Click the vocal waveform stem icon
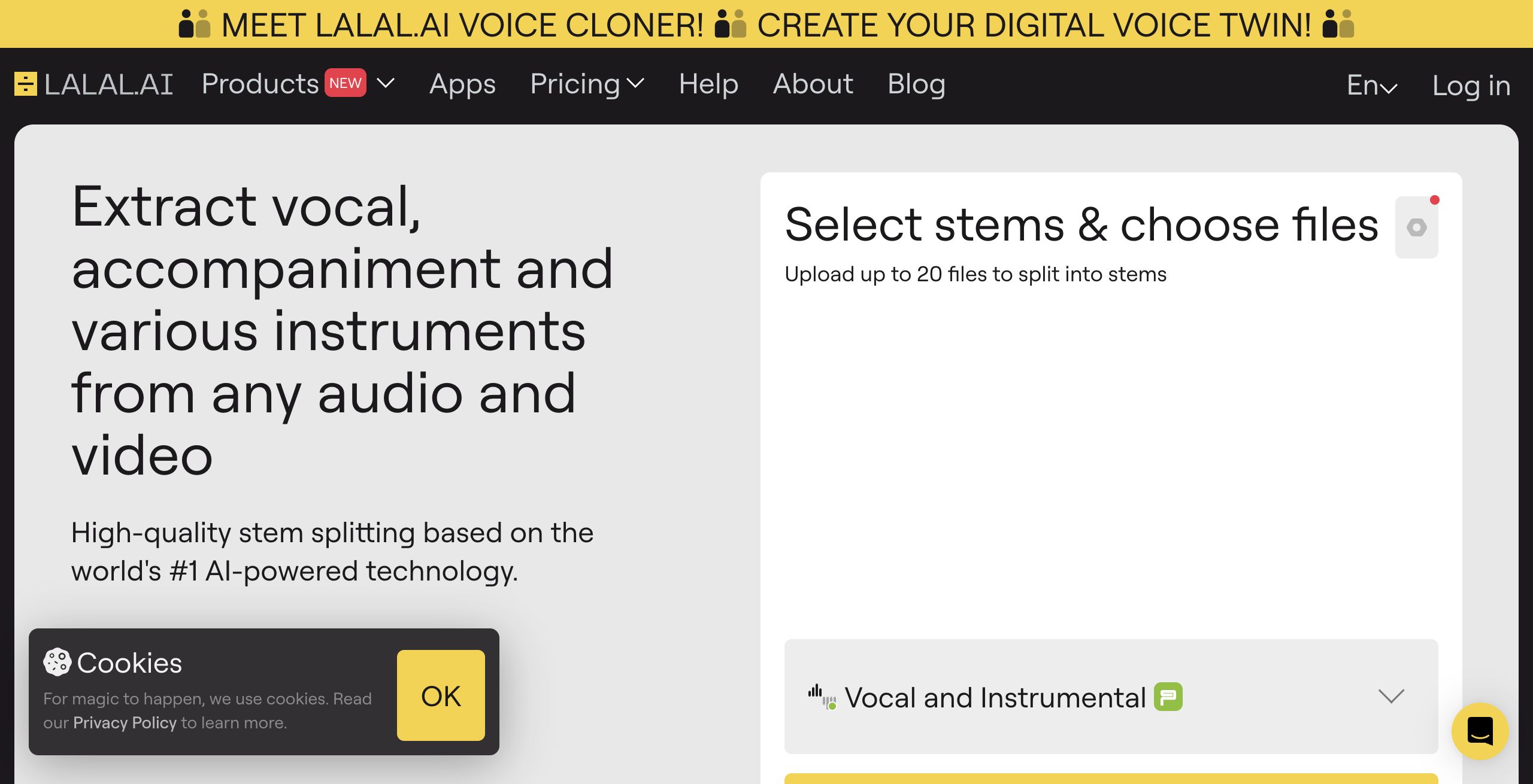This screenshot has width=1533, height=784. pyautogui.click(x=822, y=697)
